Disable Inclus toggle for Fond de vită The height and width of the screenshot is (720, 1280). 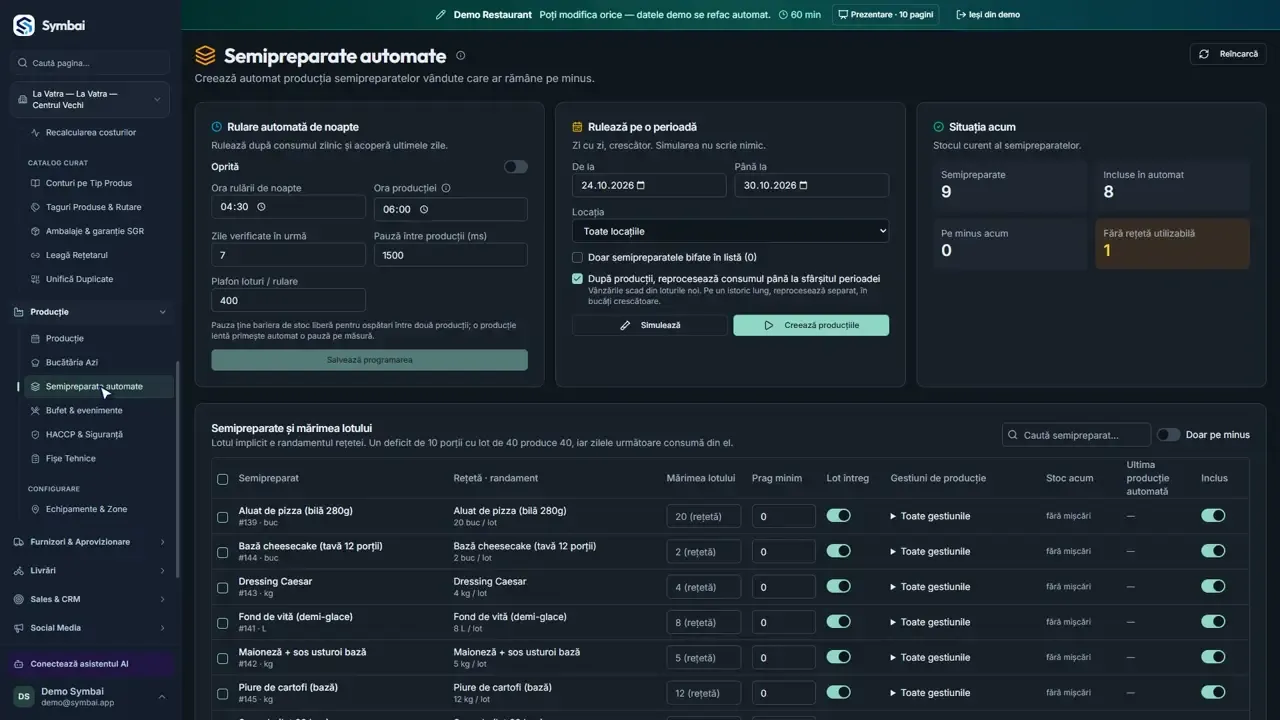pos(1213,622)
